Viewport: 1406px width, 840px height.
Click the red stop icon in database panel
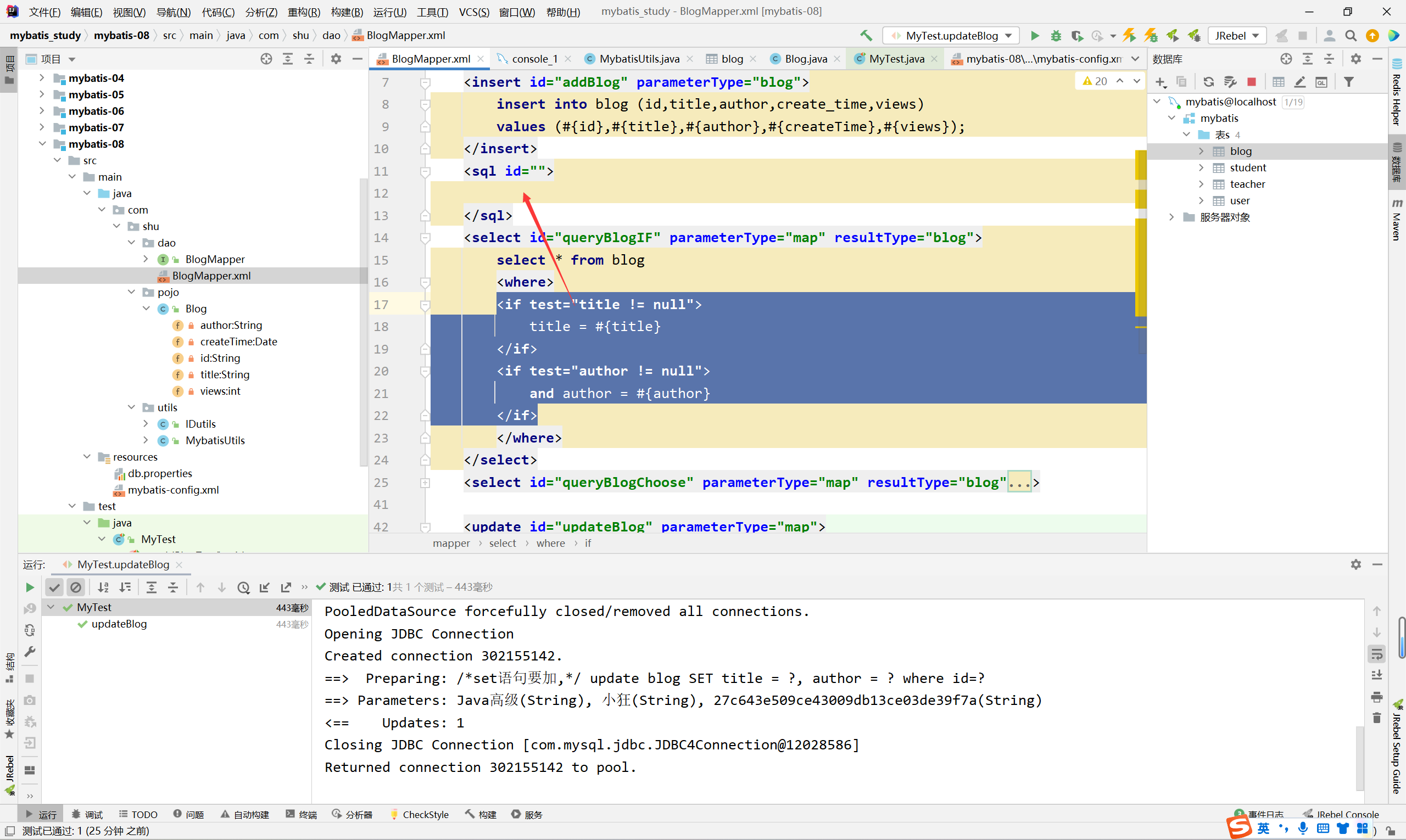coord(1252,82)
